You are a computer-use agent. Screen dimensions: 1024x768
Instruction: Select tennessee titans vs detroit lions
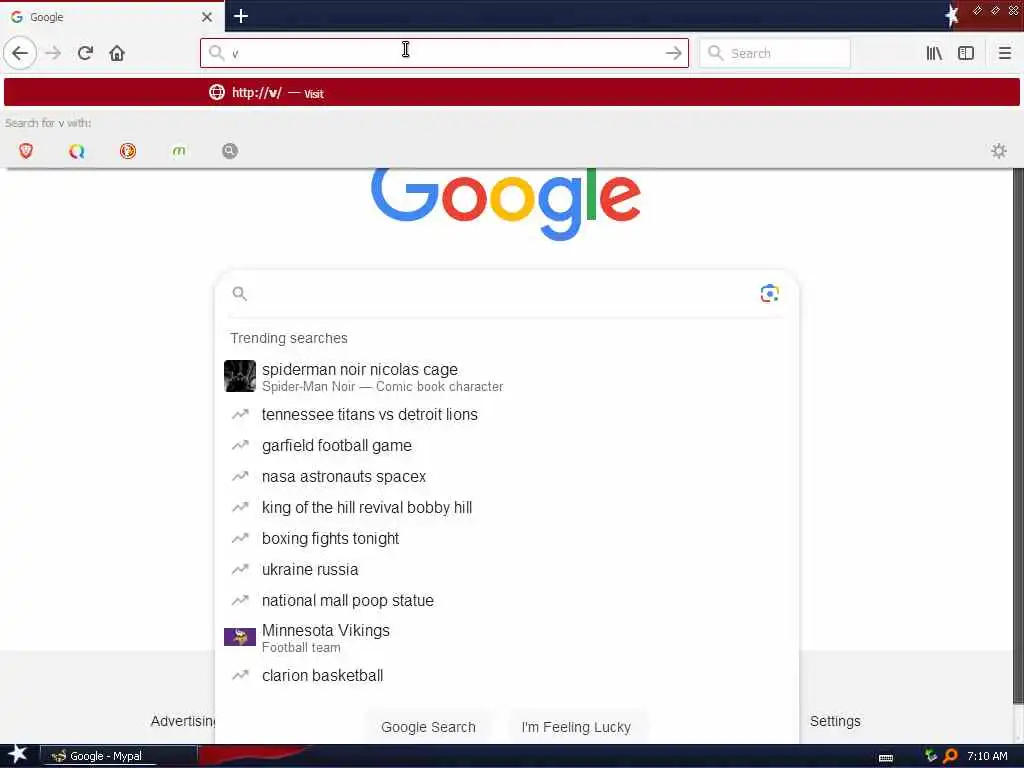506,414
